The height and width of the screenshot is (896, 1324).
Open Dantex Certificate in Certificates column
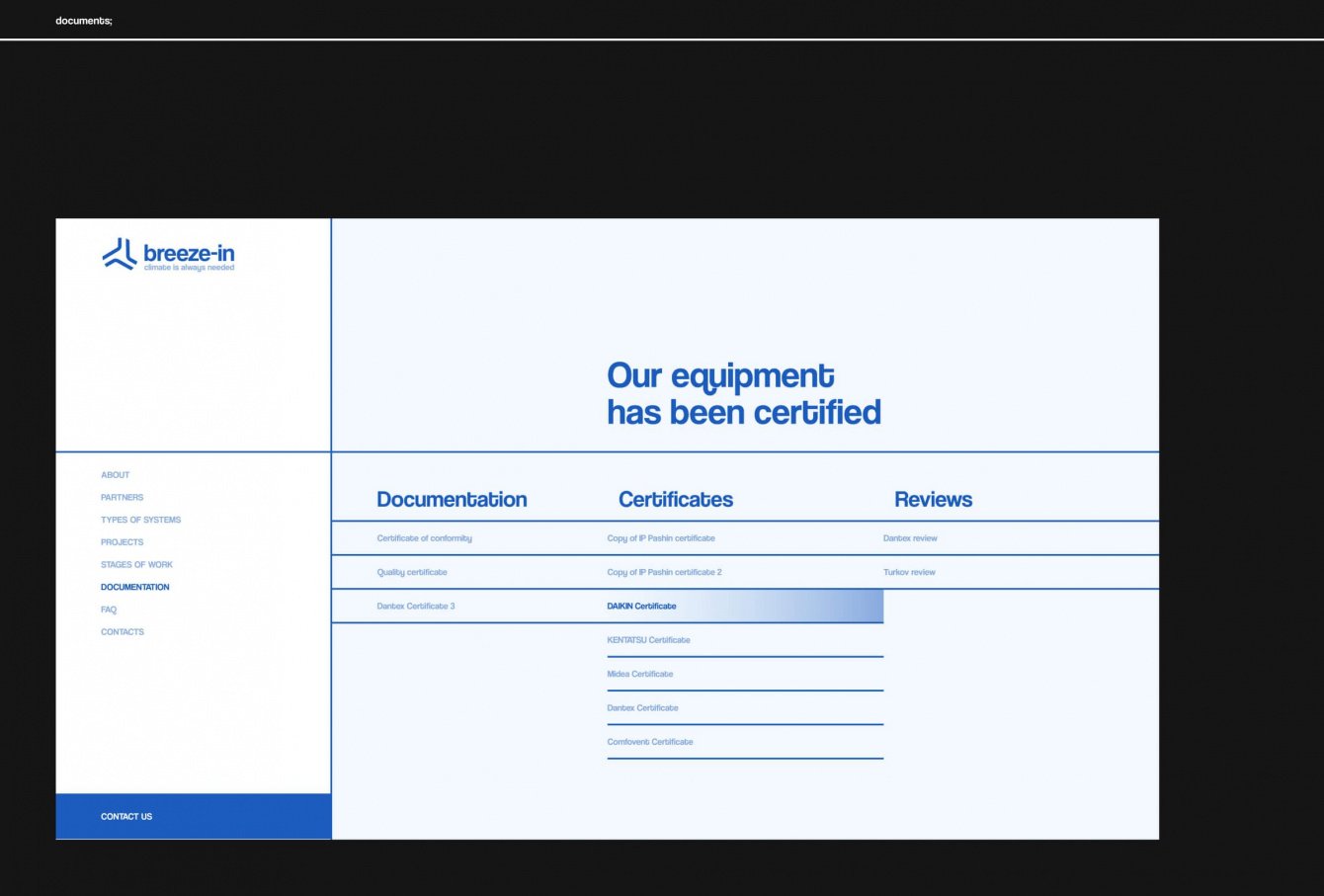(x=642, y=708)
